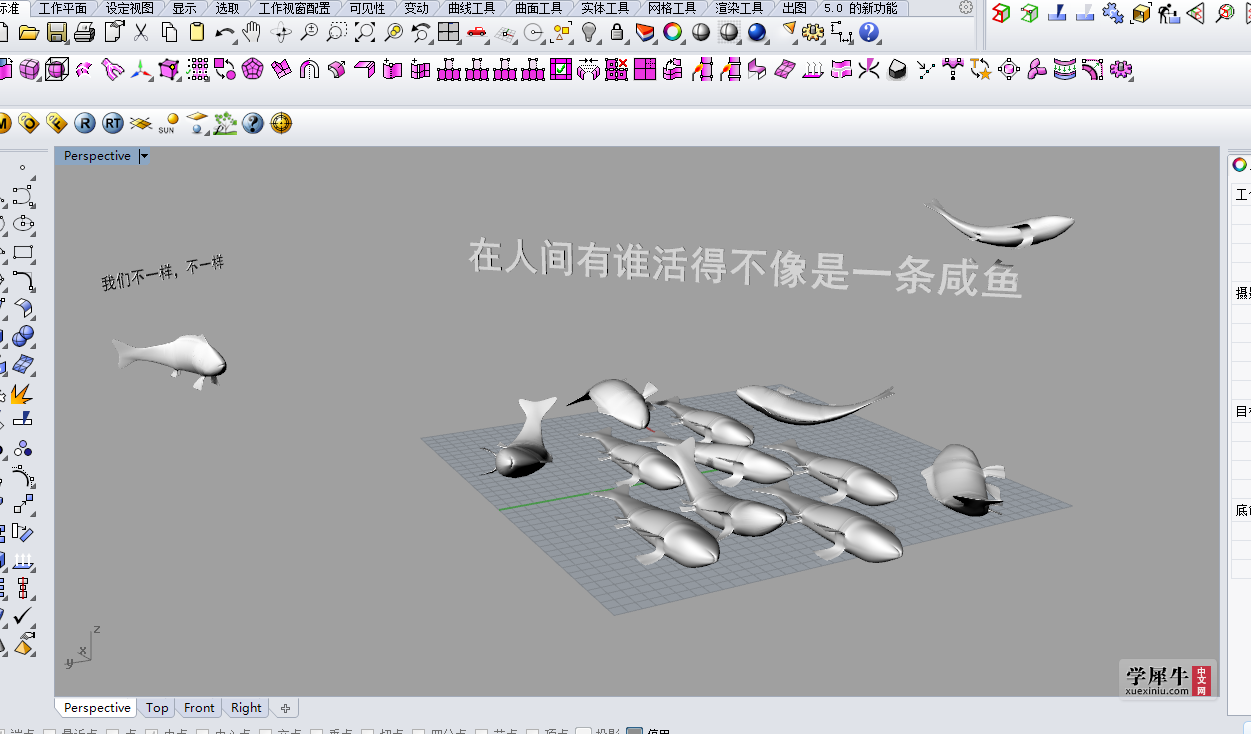The image size is (1251, 734).
Task: Cut selection with the scissors icon
Action: 141,32
